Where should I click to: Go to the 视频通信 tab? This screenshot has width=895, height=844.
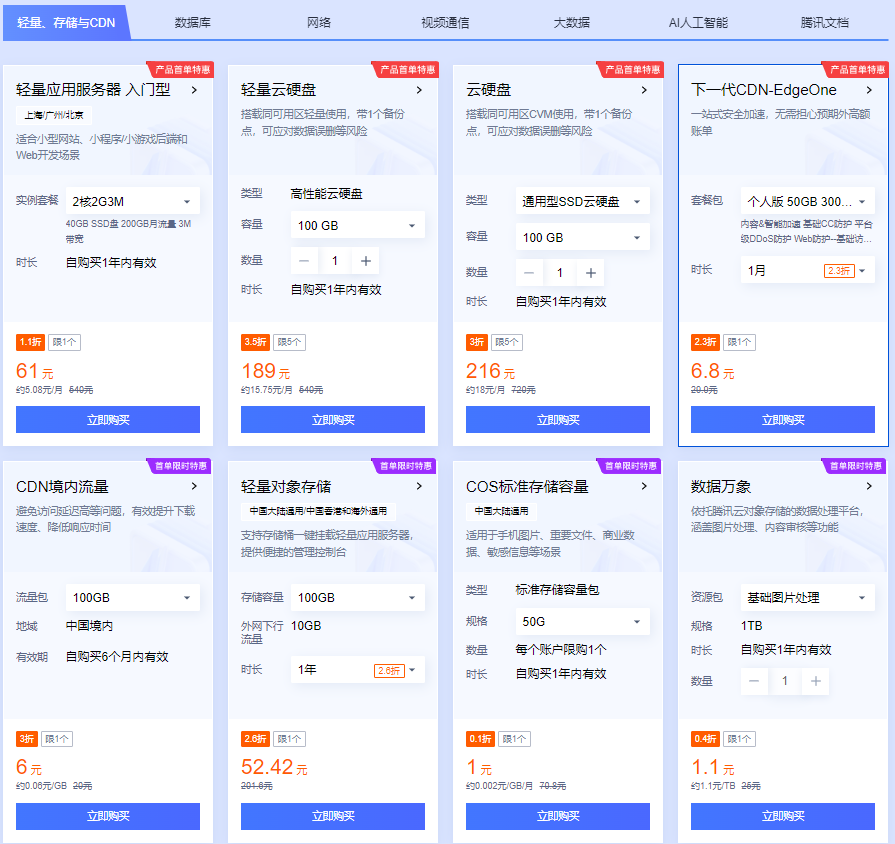coord(445,23)
